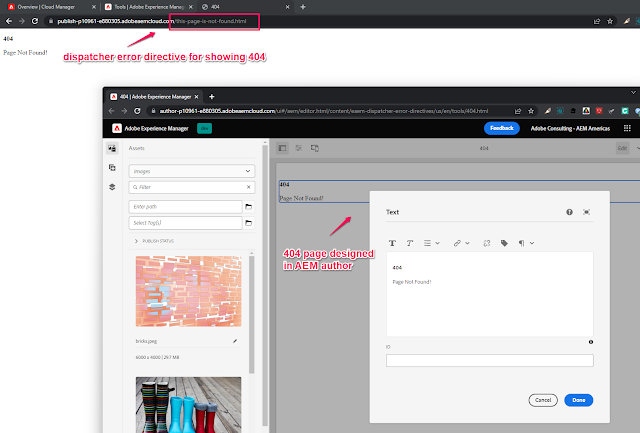640x433 pixels.
Task: Click the Select Tag(s) field
Action: click(x=185, y=223)
